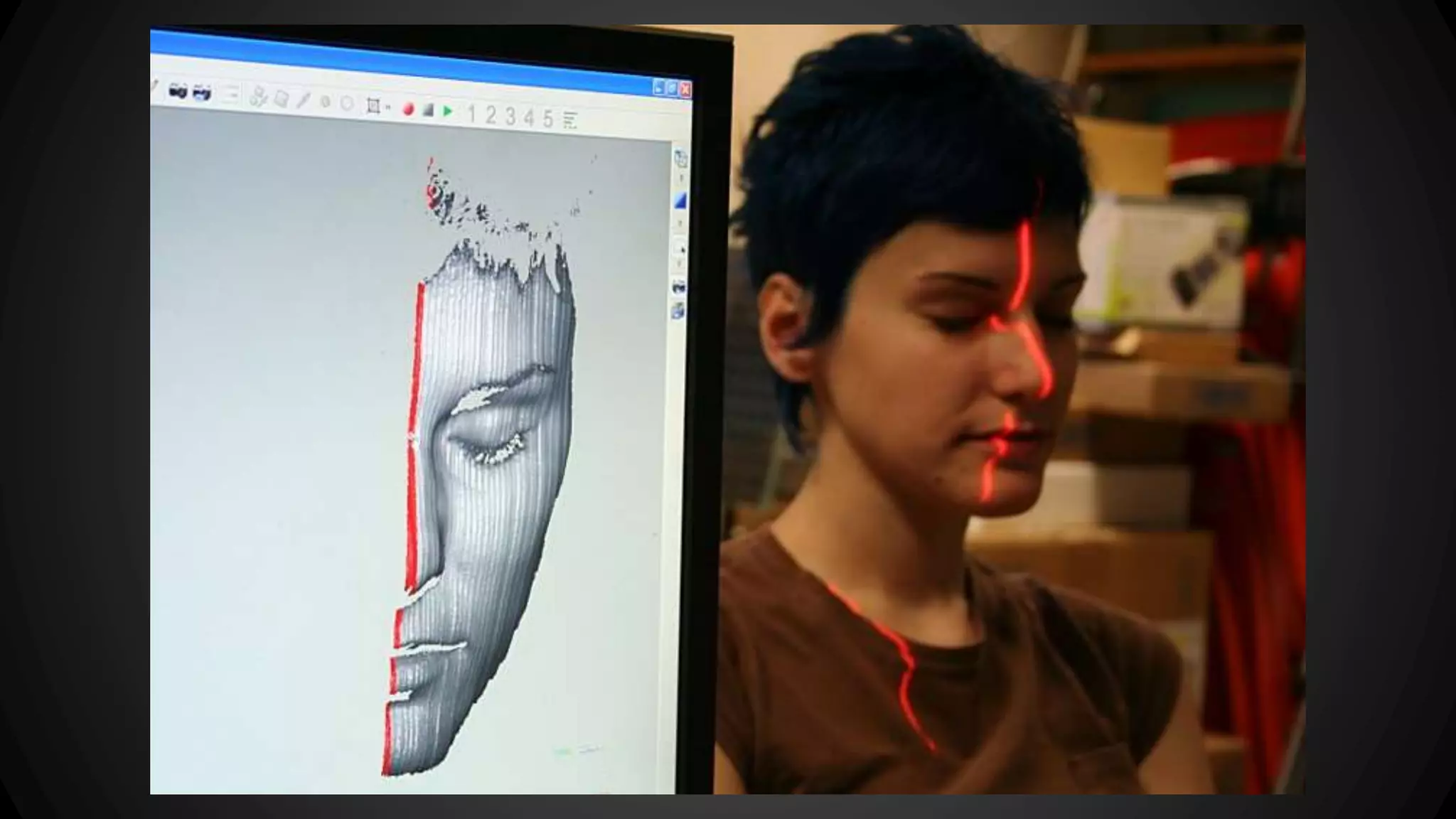Switch to view preset 2
This screenshot has height=819, width=1456.
[491, 115]
